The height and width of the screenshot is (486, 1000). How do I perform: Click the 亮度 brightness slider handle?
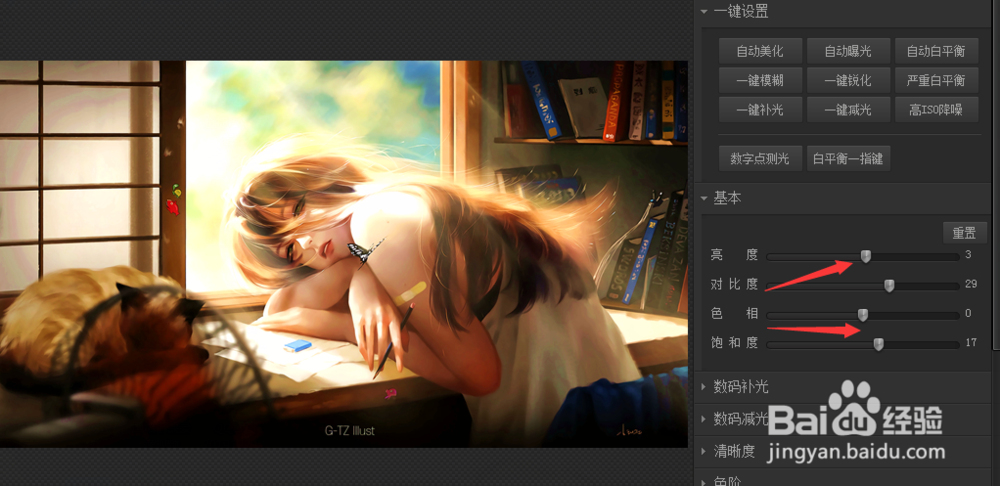coord(865,256)
